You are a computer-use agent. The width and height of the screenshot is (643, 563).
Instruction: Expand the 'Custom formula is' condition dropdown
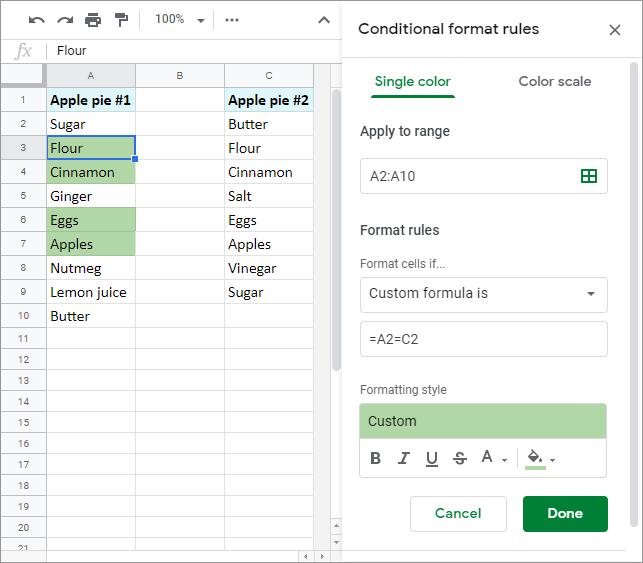(483, 294)
